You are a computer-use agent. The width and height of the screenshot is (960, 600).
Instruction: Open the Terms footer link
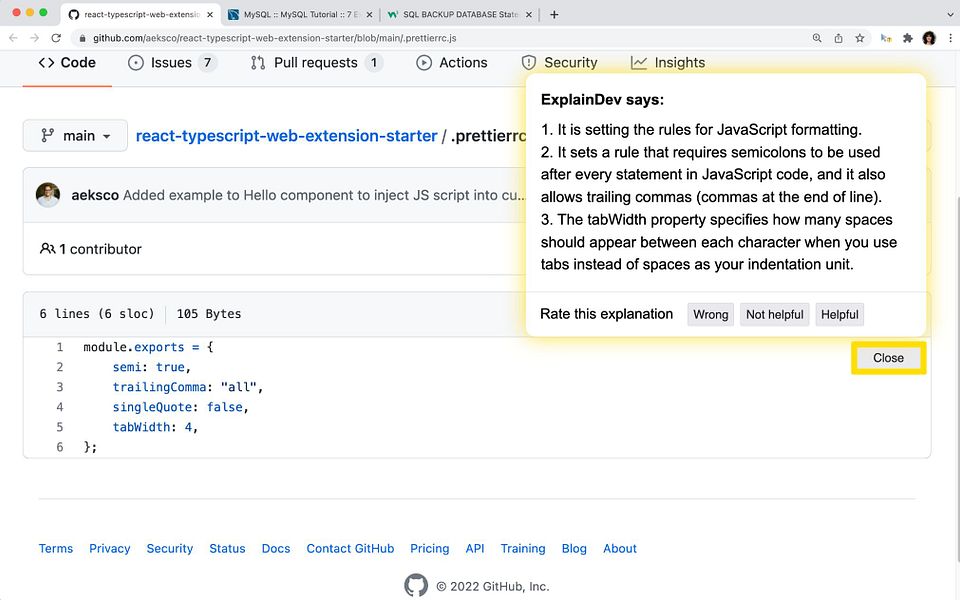[56, 549]
